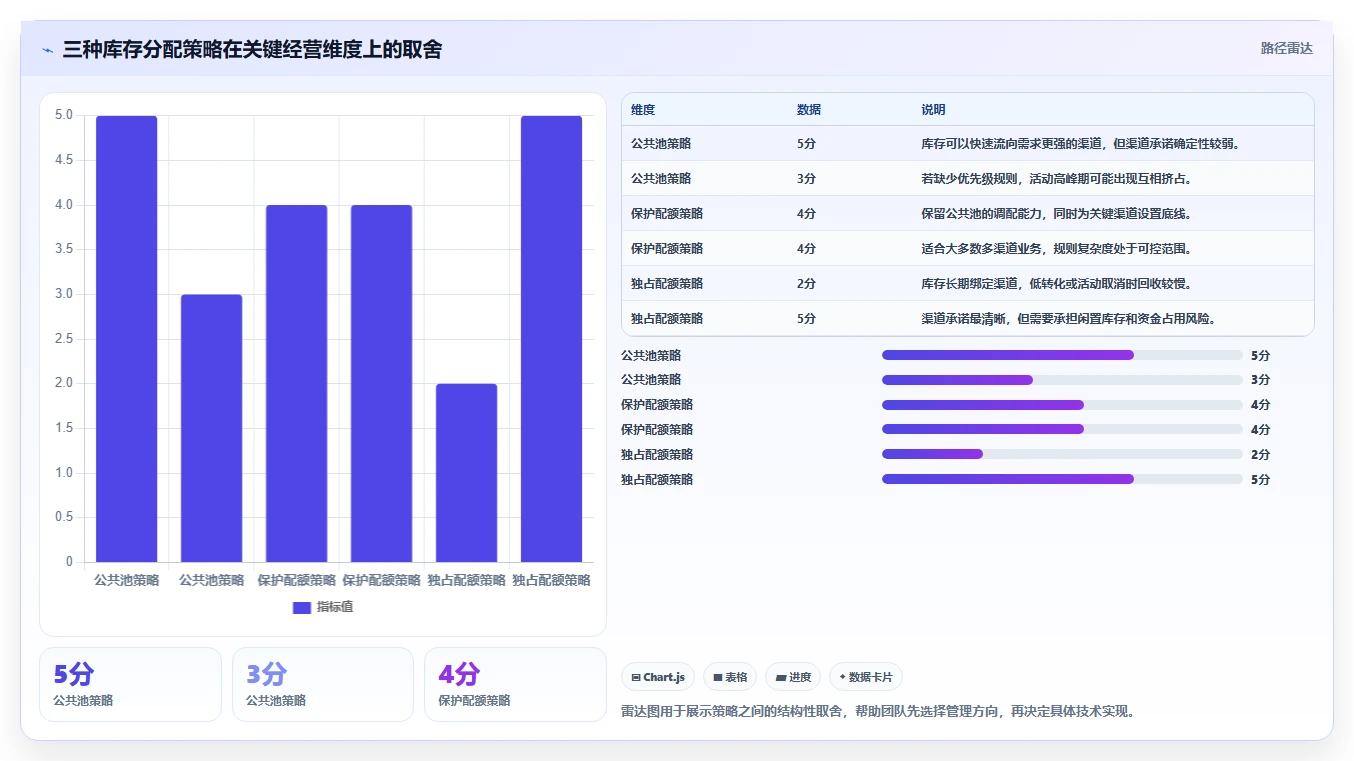Screen dimensions: 1354x761
Task: Click the 数据 column header
Action: [809, 110]
